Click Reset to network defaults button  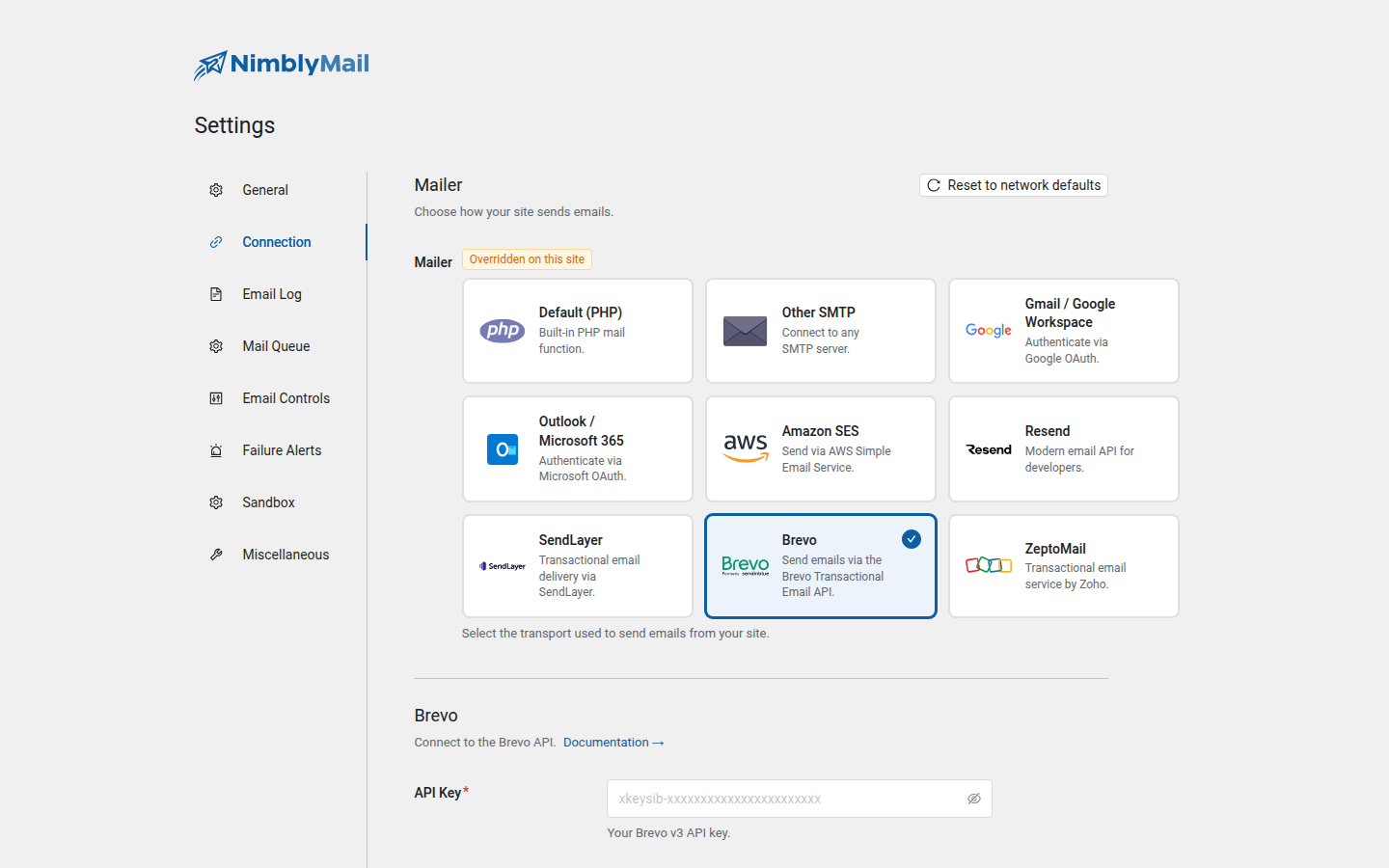click(1014, 185)
